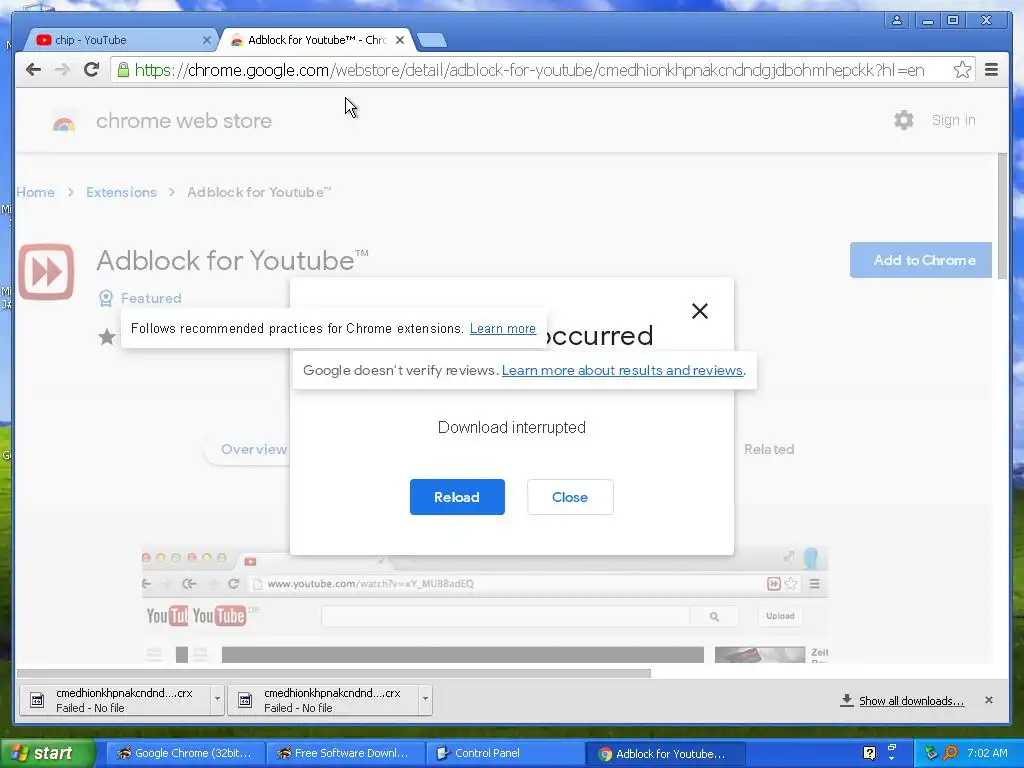The image size is (1024, 768).
Task: Open Web Store settings gear
Action: (903, 120)
